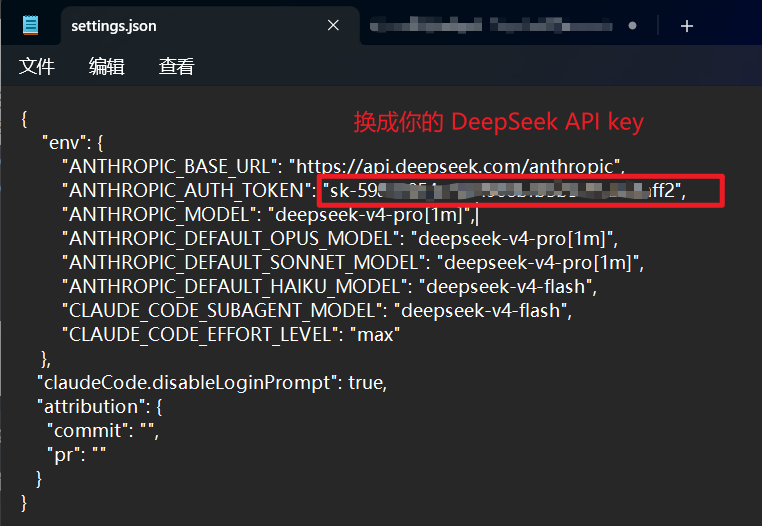Click the SONNET model value deepseek-v4-pro[1m]
The image size is (762, 526).
537,263
